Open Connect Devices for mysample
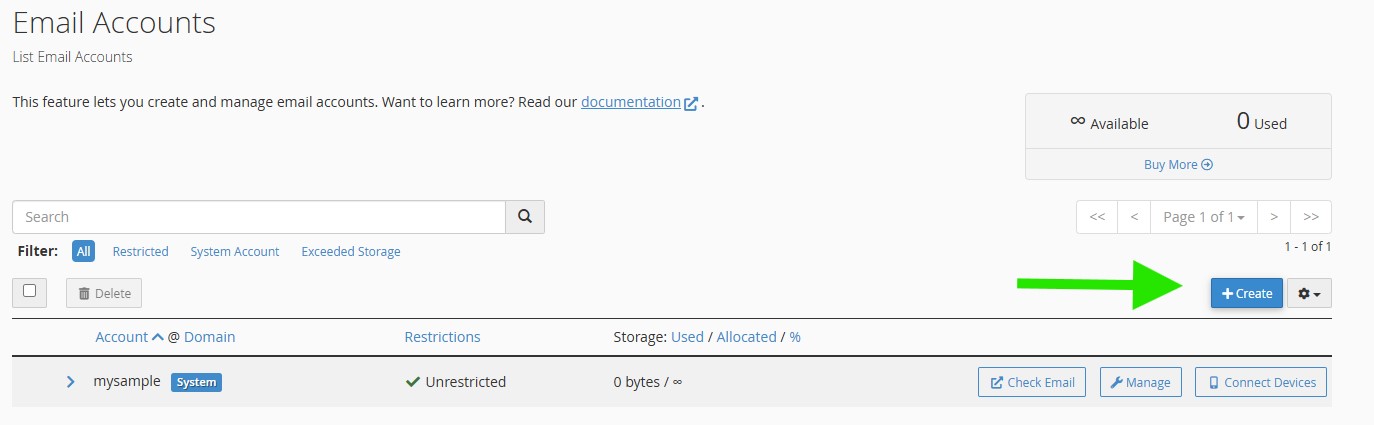Image resolution: width=1374 pixels, height=425 pixels. click(x=1261, y=382)
